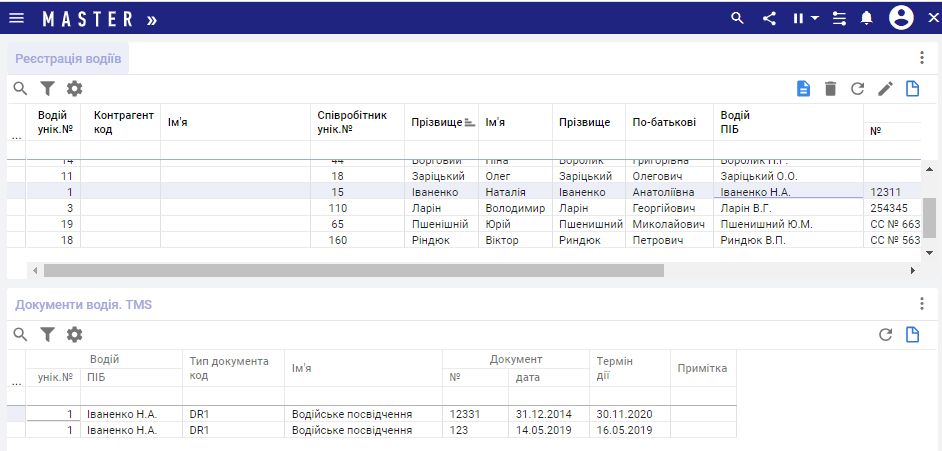Click the Термін дії column header
The image size is (942, 451).
click(x=616, y=368)
